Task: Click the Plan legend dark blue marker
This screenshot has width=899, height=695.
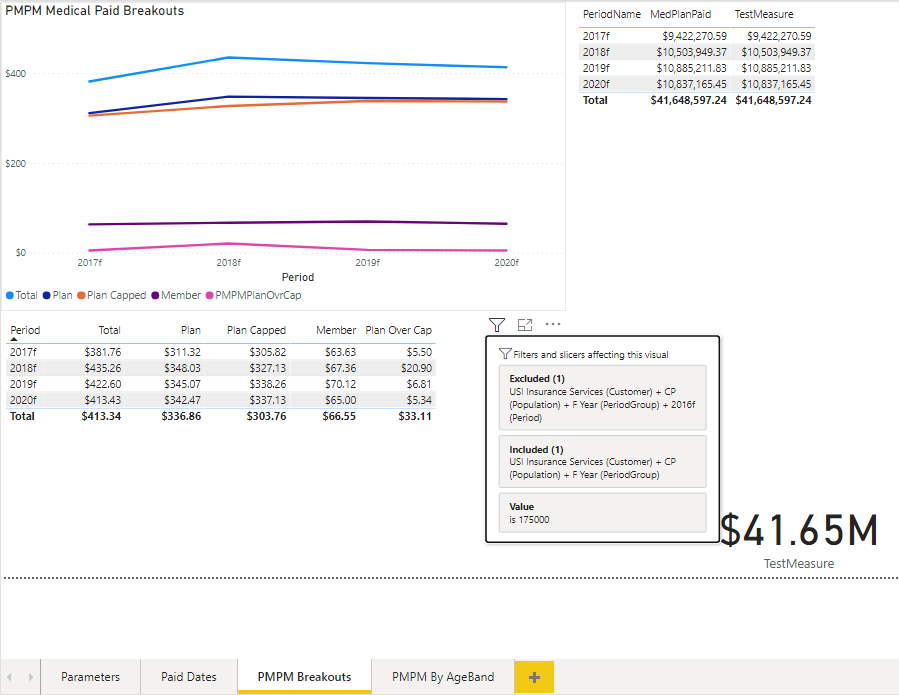Action: (46, 295)
